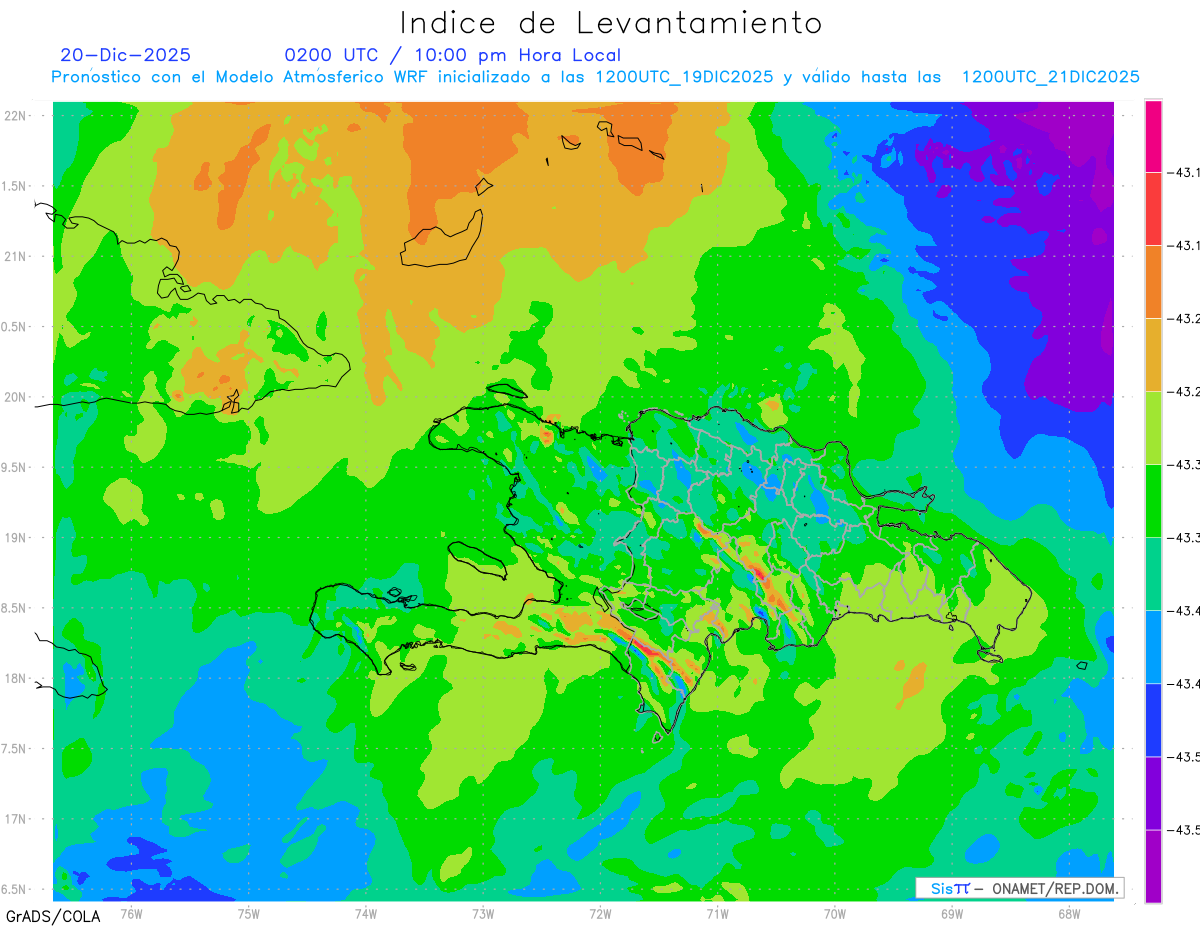Click the '72W' longitude label
The image size is (1200, 927).
[x=600, y=913]
